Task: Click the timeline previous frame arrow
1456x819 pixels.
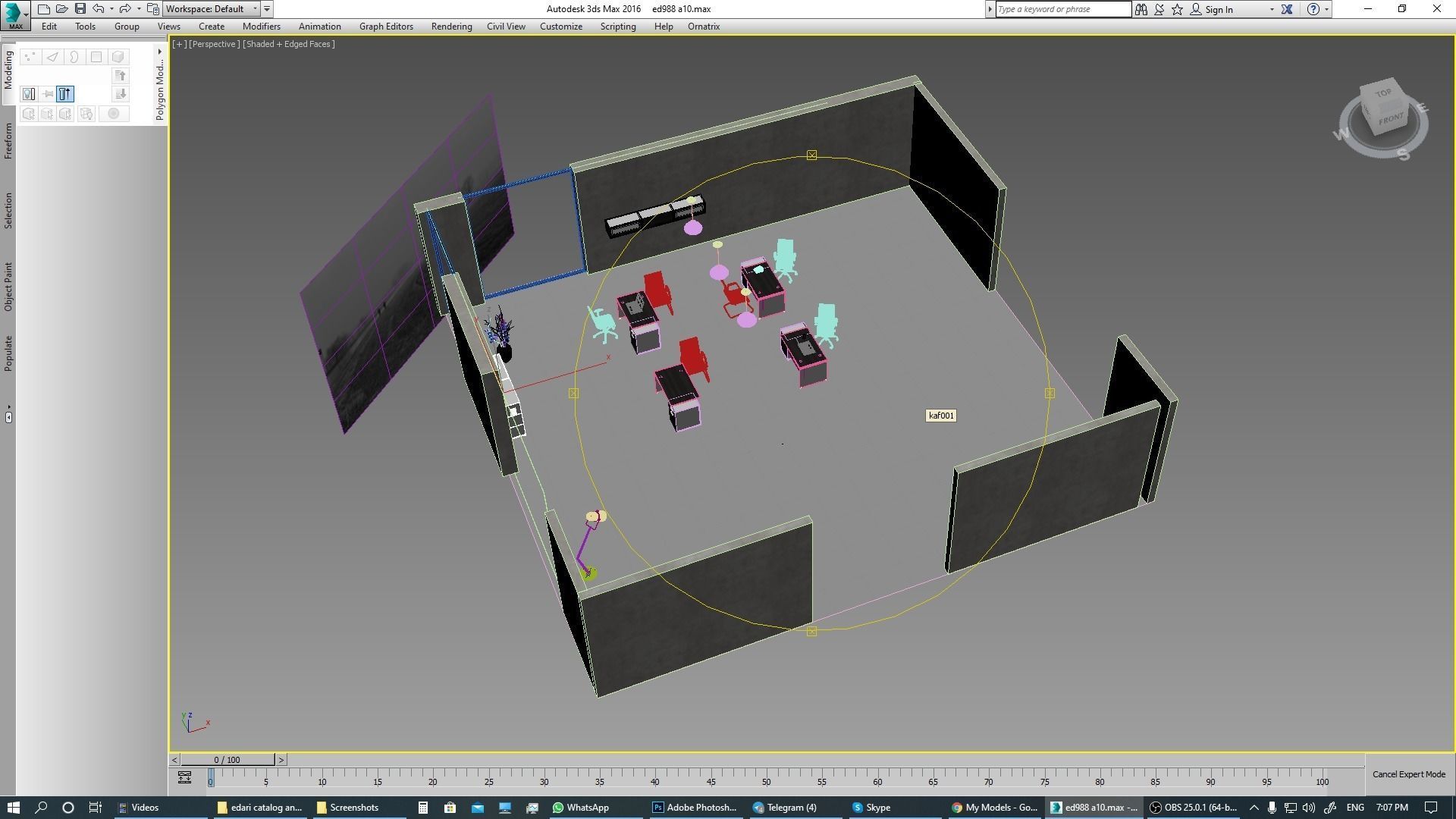Action: [x=174, y=760]
